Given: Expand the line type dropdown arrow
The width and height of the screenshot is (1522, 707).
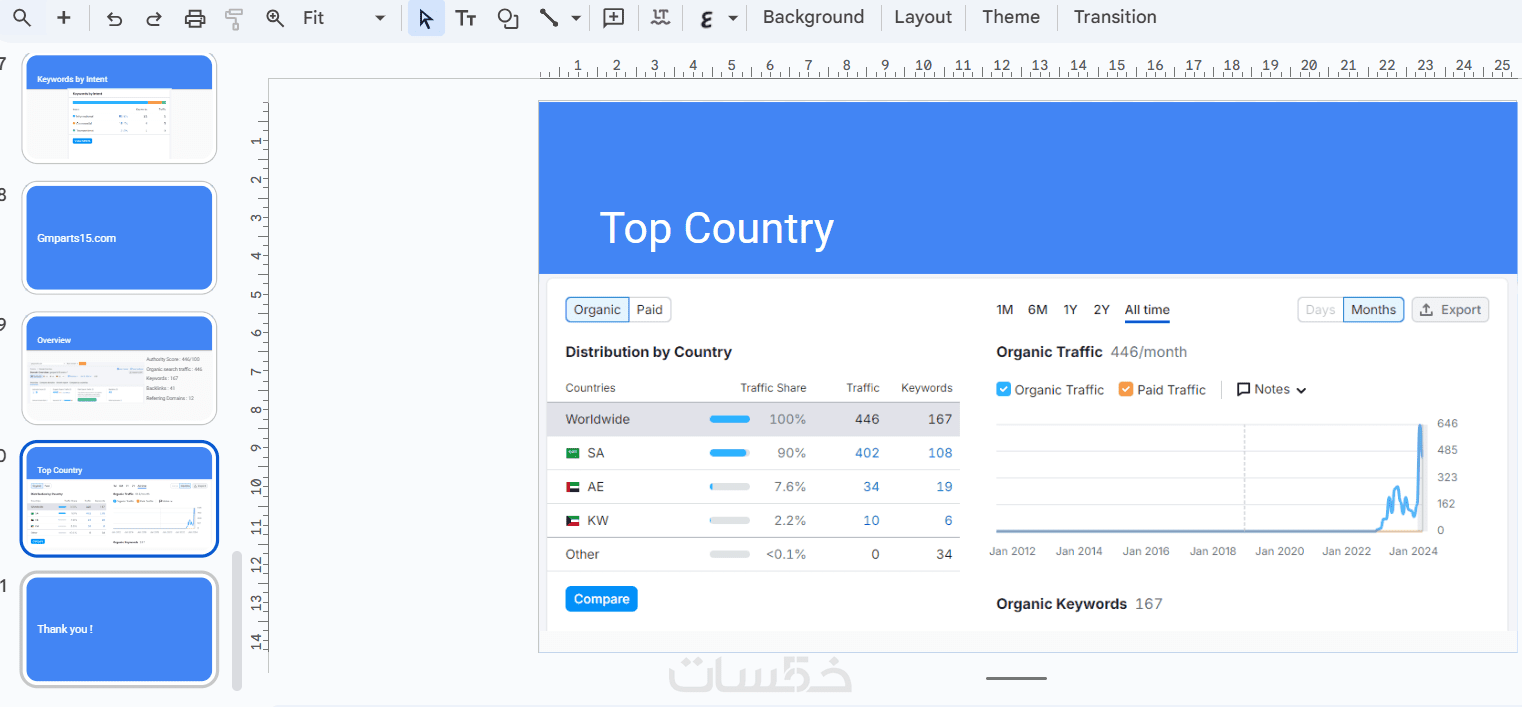Looking at the screenshot, I should pyautogui.click(x=576, y=18).
